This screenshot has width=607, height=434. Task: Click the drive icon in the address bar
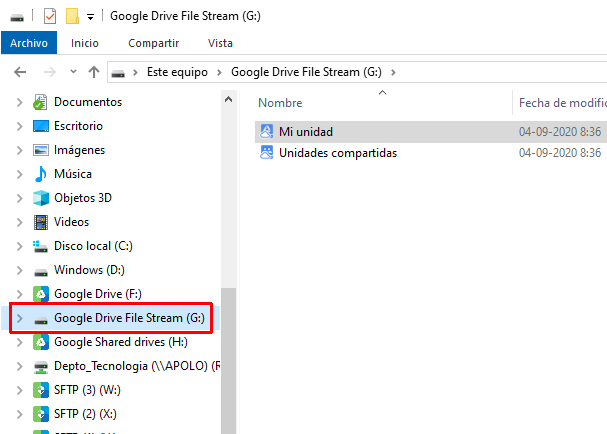[x=118, y=73]
